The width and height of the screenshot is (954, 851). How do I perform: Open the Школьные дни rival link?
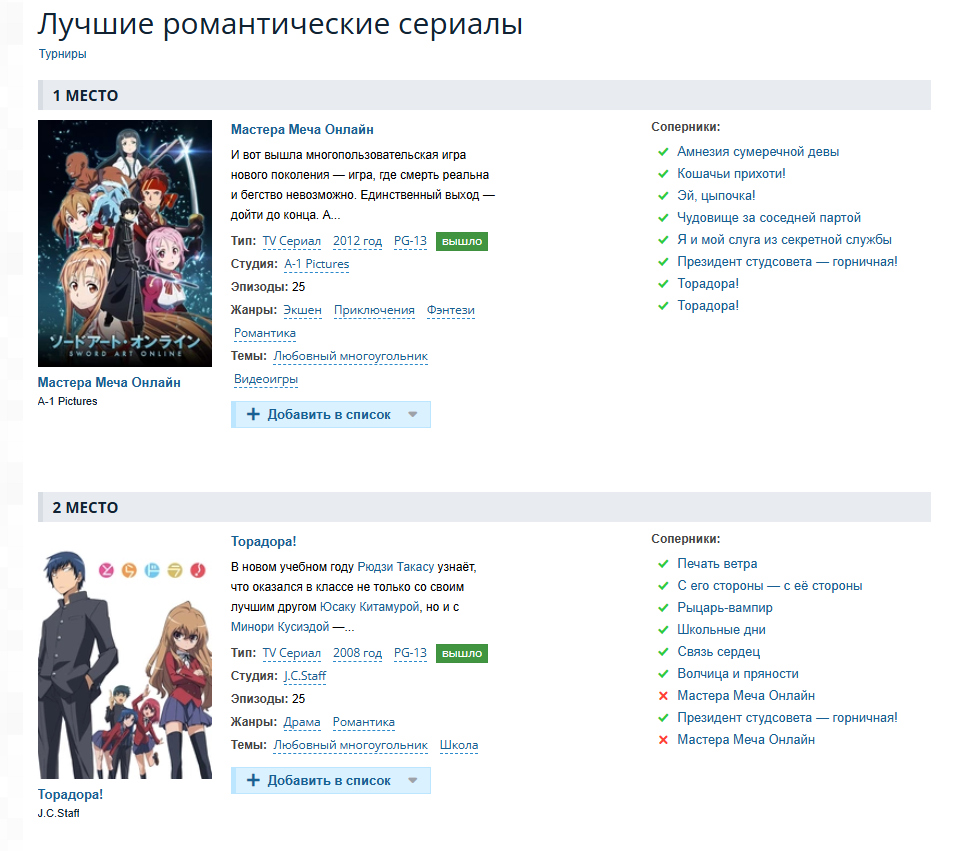(722, 630)
